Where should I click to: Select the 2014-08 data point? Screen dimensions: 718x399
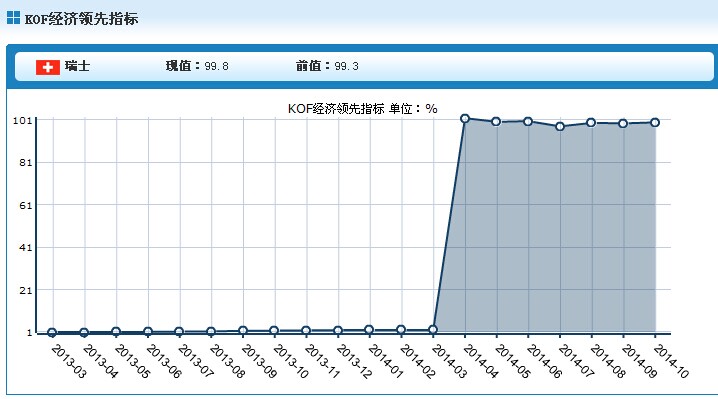coord(591,123)
